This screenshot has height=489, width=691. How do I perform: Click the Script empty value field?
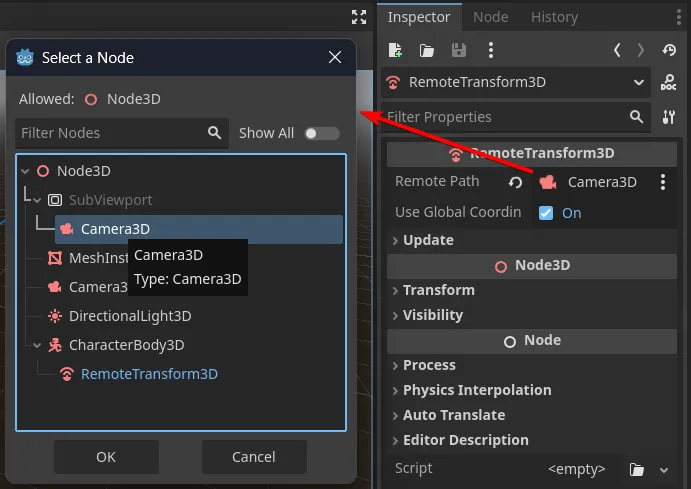pos(577,470)
